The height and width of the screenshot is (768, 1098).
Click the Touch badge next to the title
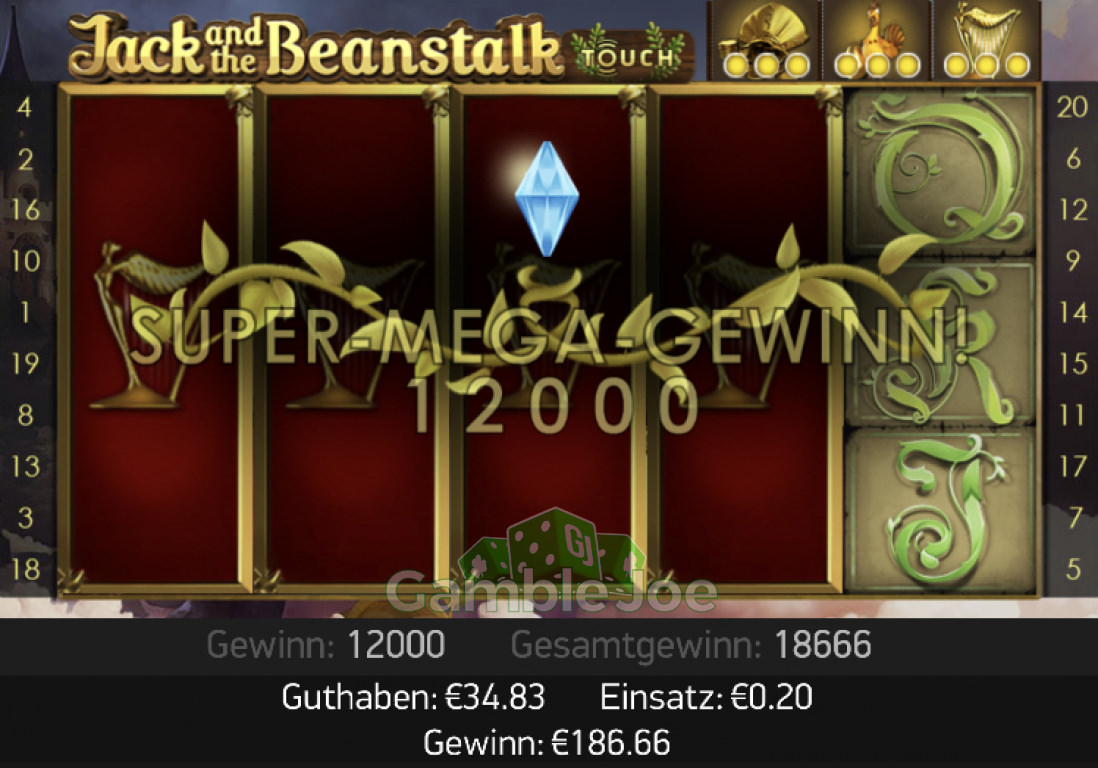pyautogui.click(x=627, y=55)
